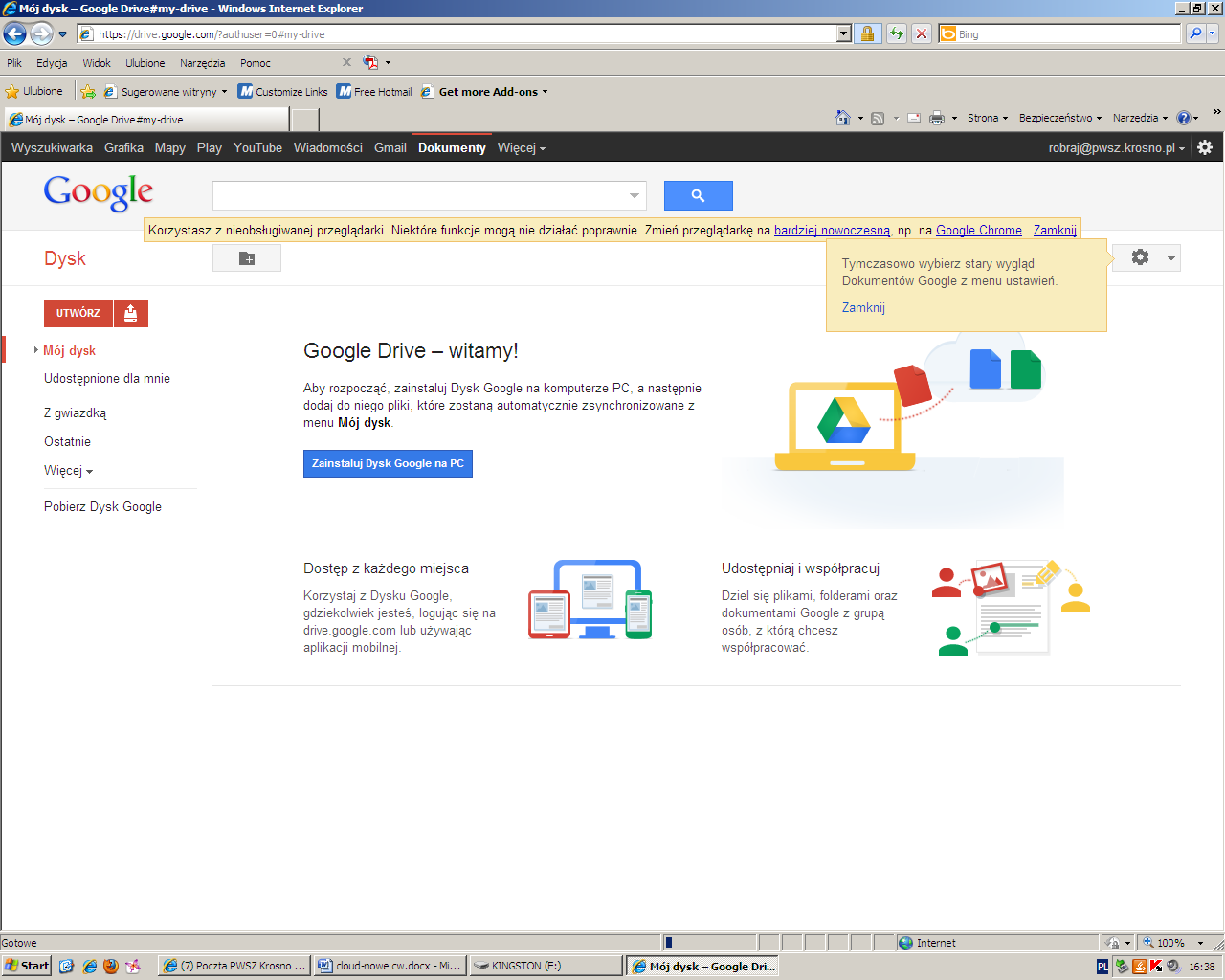Click the new folder icon button
The image size is (1225, 980).
pos(247,258)
